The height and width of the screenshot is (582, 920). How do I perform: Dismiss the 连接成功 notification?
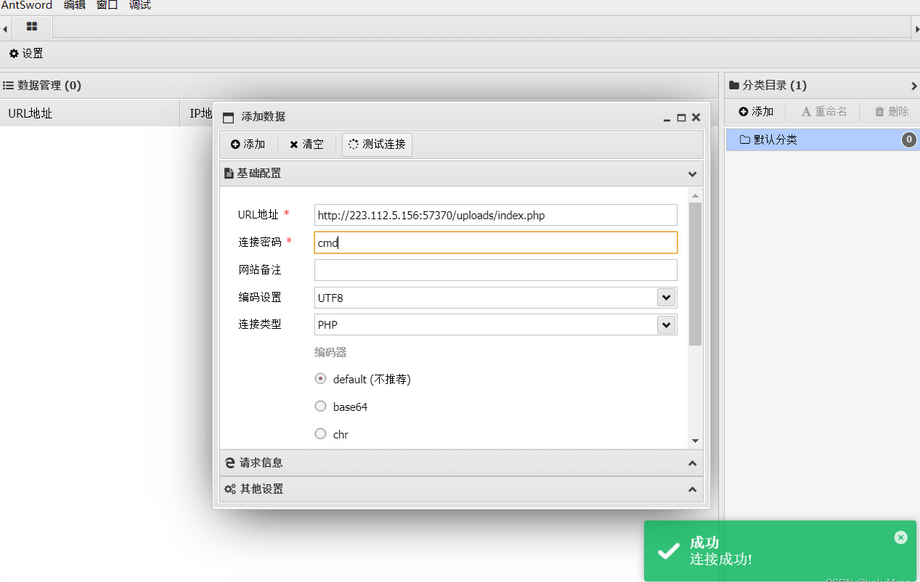click(x=901, y=537)
